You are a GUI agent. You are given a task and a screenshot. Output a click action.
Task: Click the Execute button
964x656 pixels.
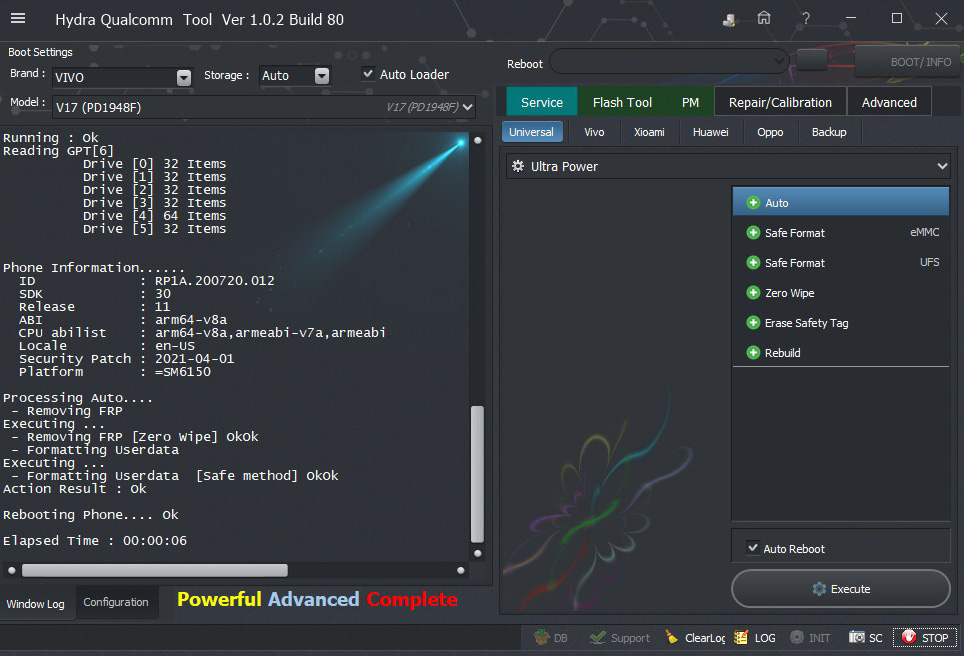[x=840, y=589]
